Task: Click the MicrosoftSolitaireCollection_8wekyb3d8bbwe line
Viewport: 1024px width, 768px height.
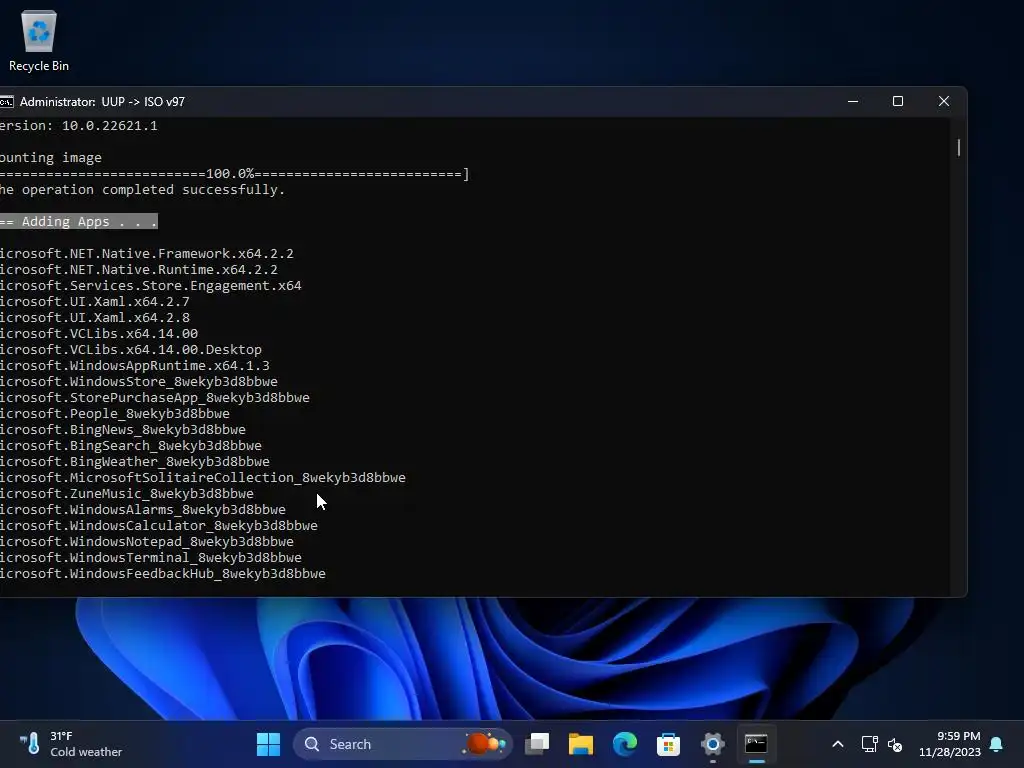Action: tap(202, 477)
